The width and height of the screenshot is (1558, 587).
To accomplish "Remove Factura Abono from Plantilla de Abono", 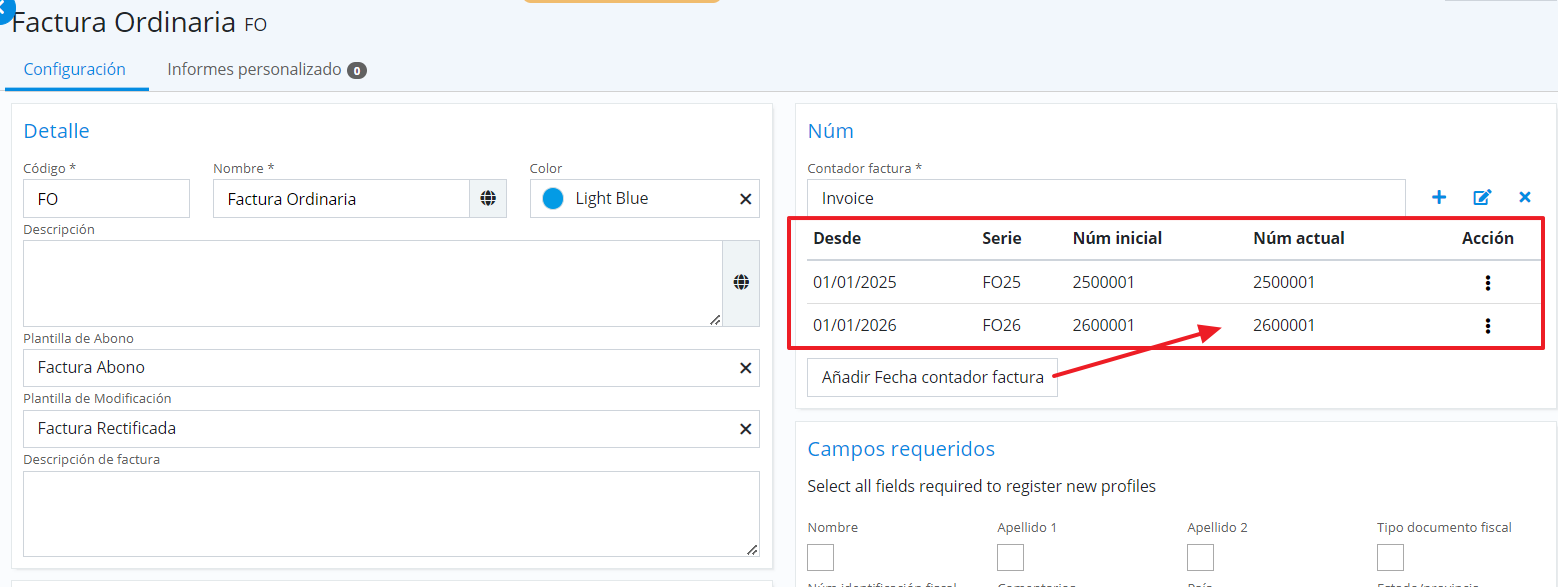I will point(745,368).
